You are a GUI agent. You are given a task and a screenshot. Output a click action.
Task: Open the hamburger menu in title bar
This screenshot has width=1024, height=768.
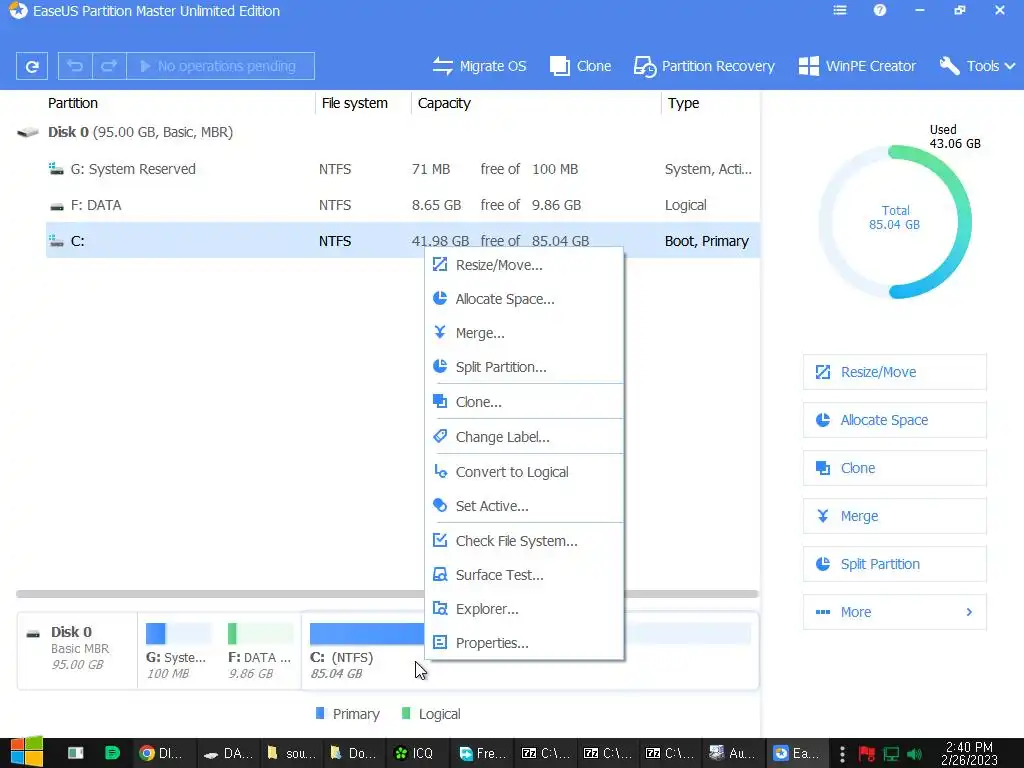click(x=840, y=10)
